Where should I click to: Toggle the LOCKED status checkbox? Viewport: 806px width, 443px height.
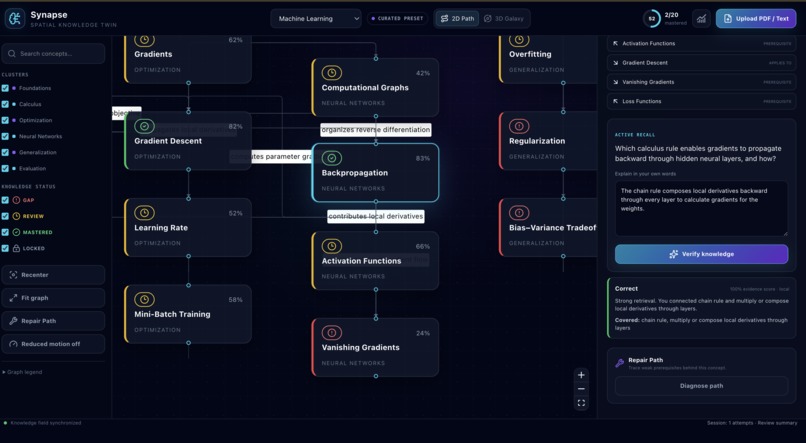click(5, 248)
